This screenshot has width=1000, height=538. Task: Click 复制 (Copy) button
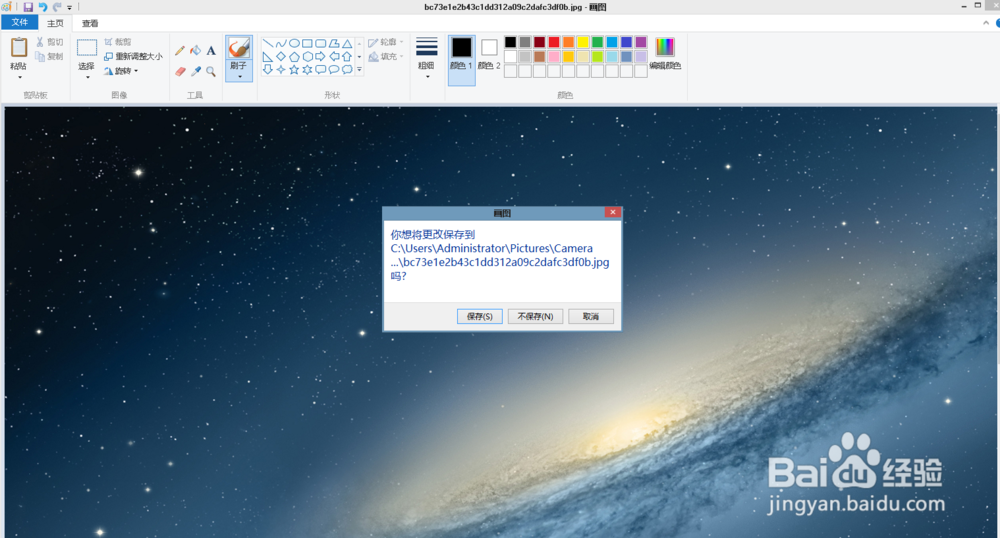[49, 56]
